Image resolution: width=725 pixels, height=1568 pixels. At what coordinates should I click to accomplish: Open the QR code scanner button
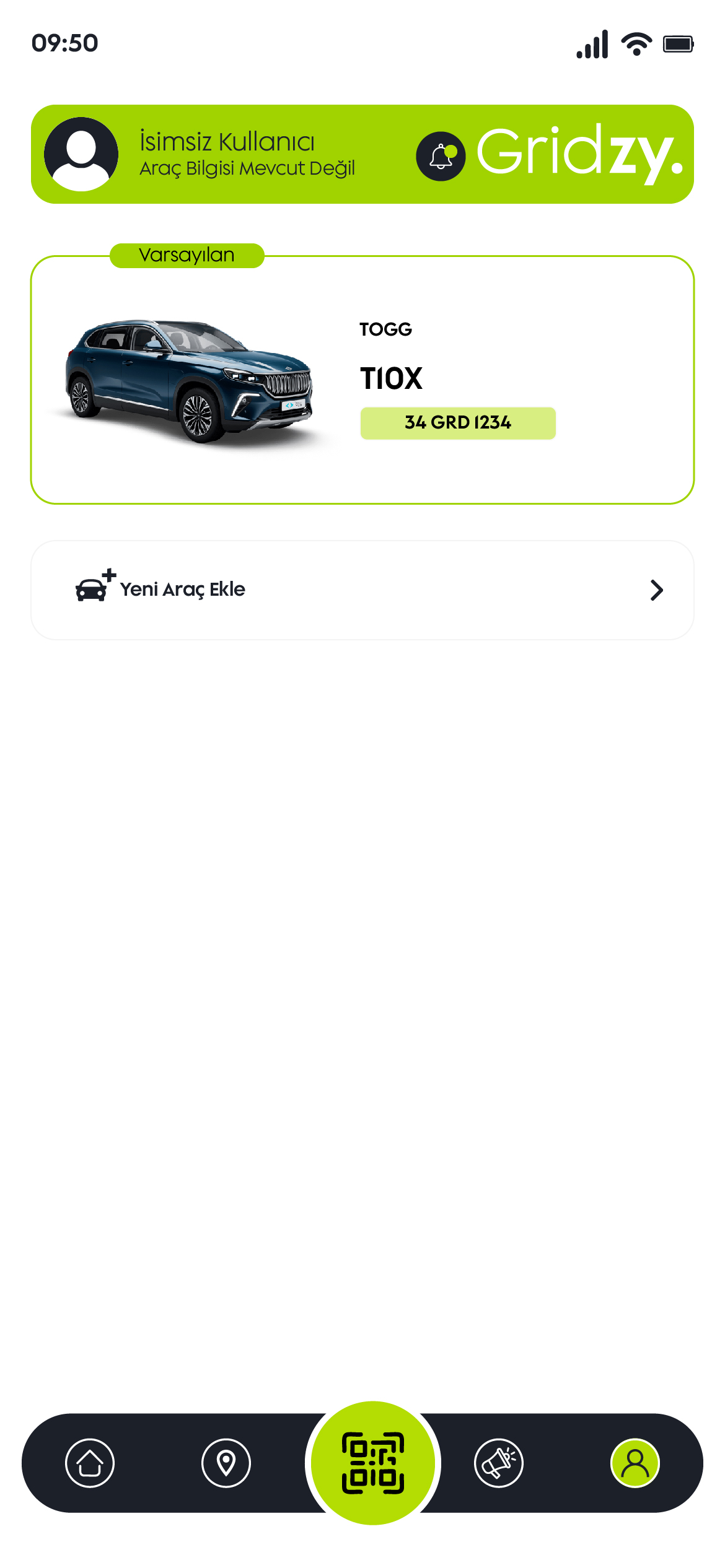373,1463
